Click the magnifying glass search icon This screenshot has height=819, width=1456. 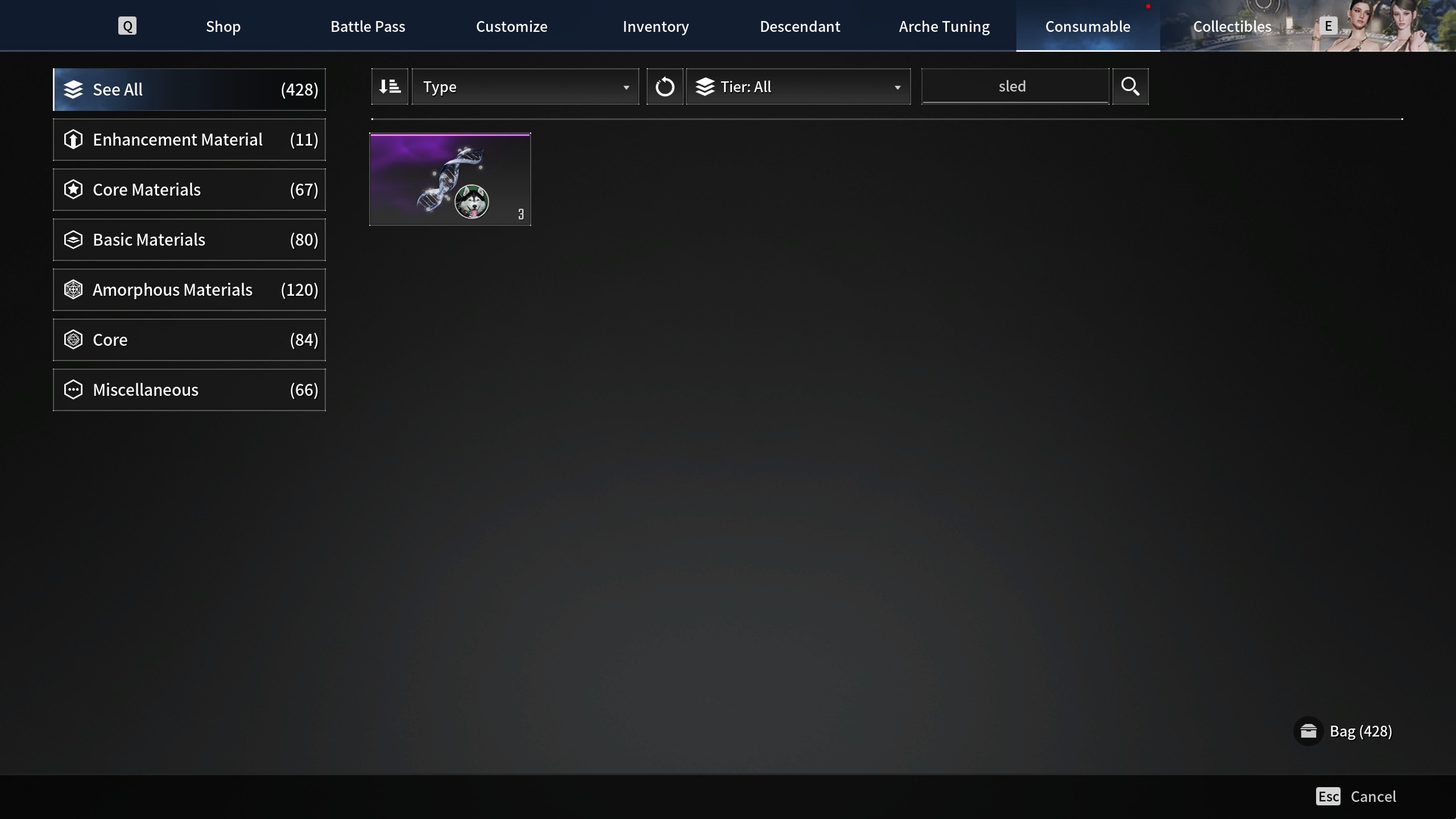[x=1130, y=86]
